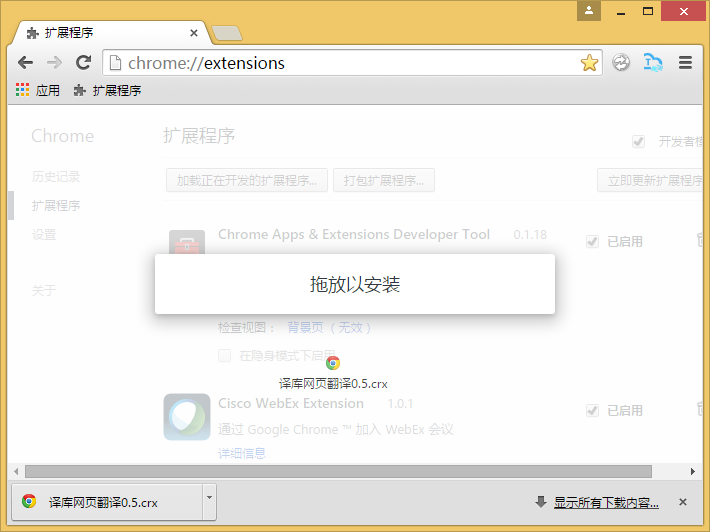The image size is (710, 532).
Task: Click the user profile icon in title bar
Action: tap(589, 11)
